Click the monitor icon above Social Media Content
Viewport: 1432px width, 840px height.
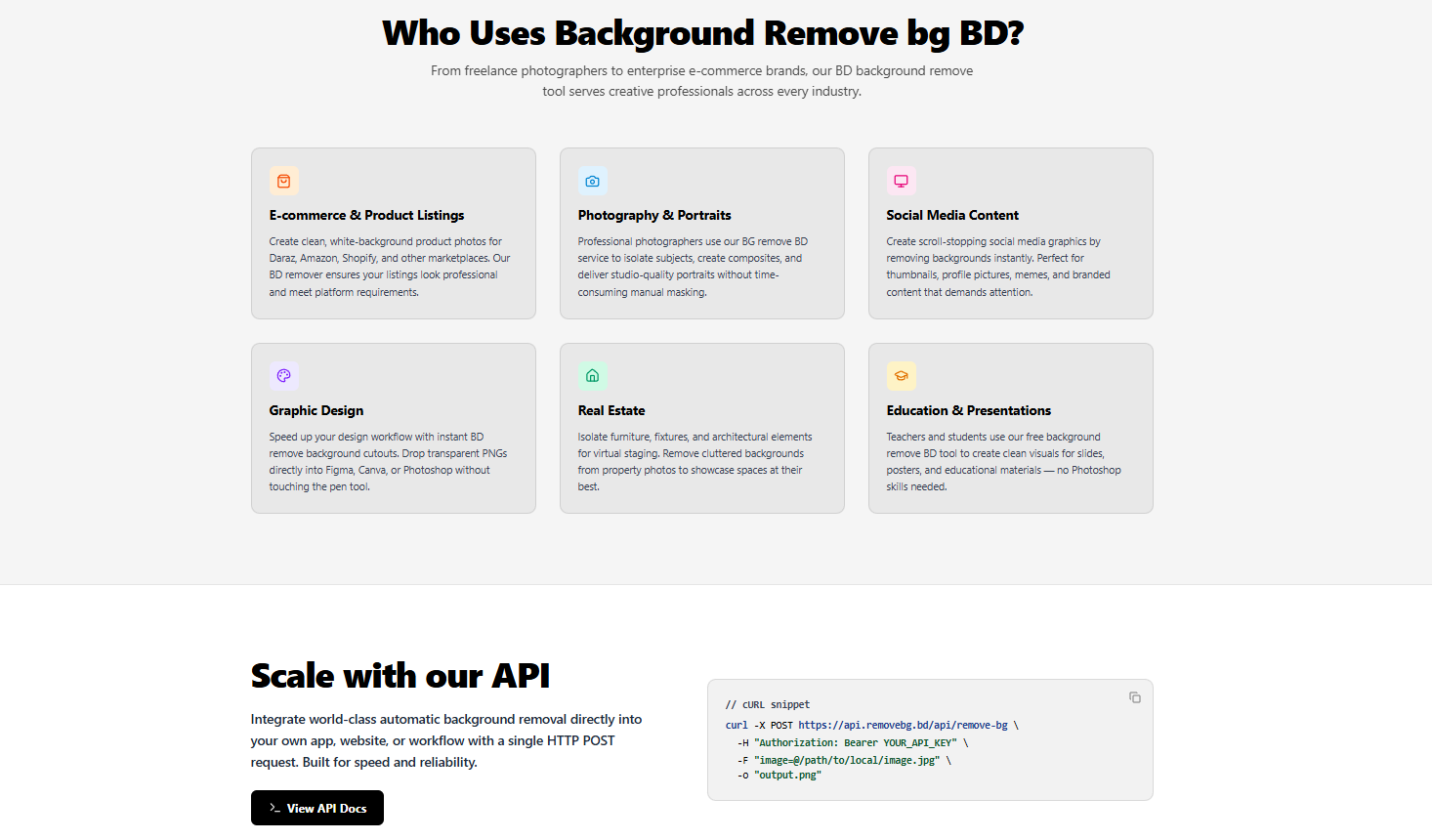(901, 181)
